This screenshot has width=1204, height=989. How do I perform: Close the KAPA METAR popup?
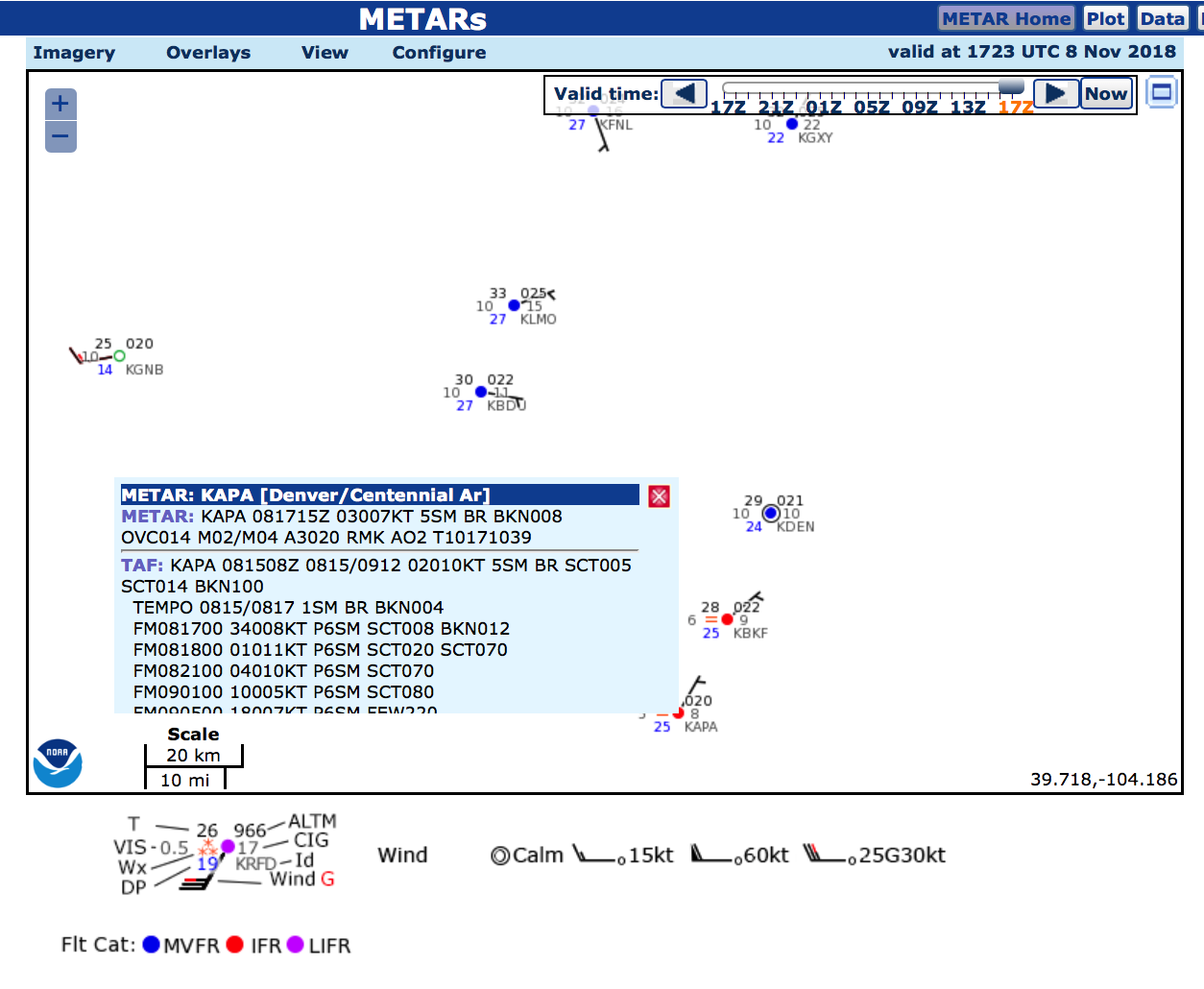click(x=659, y=496)
